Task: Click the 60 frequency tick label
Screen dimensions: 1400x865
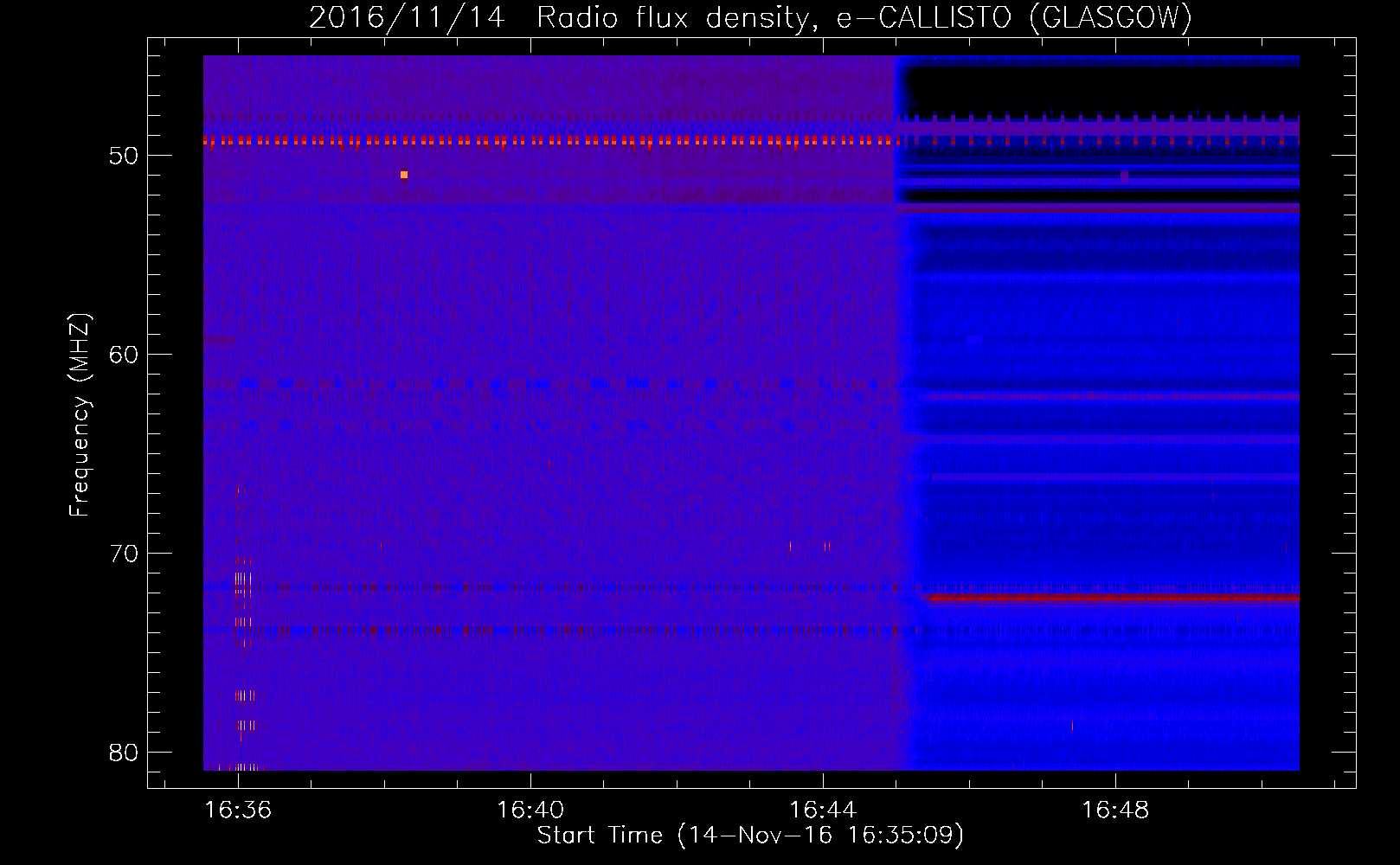Action: coord(124,355)
